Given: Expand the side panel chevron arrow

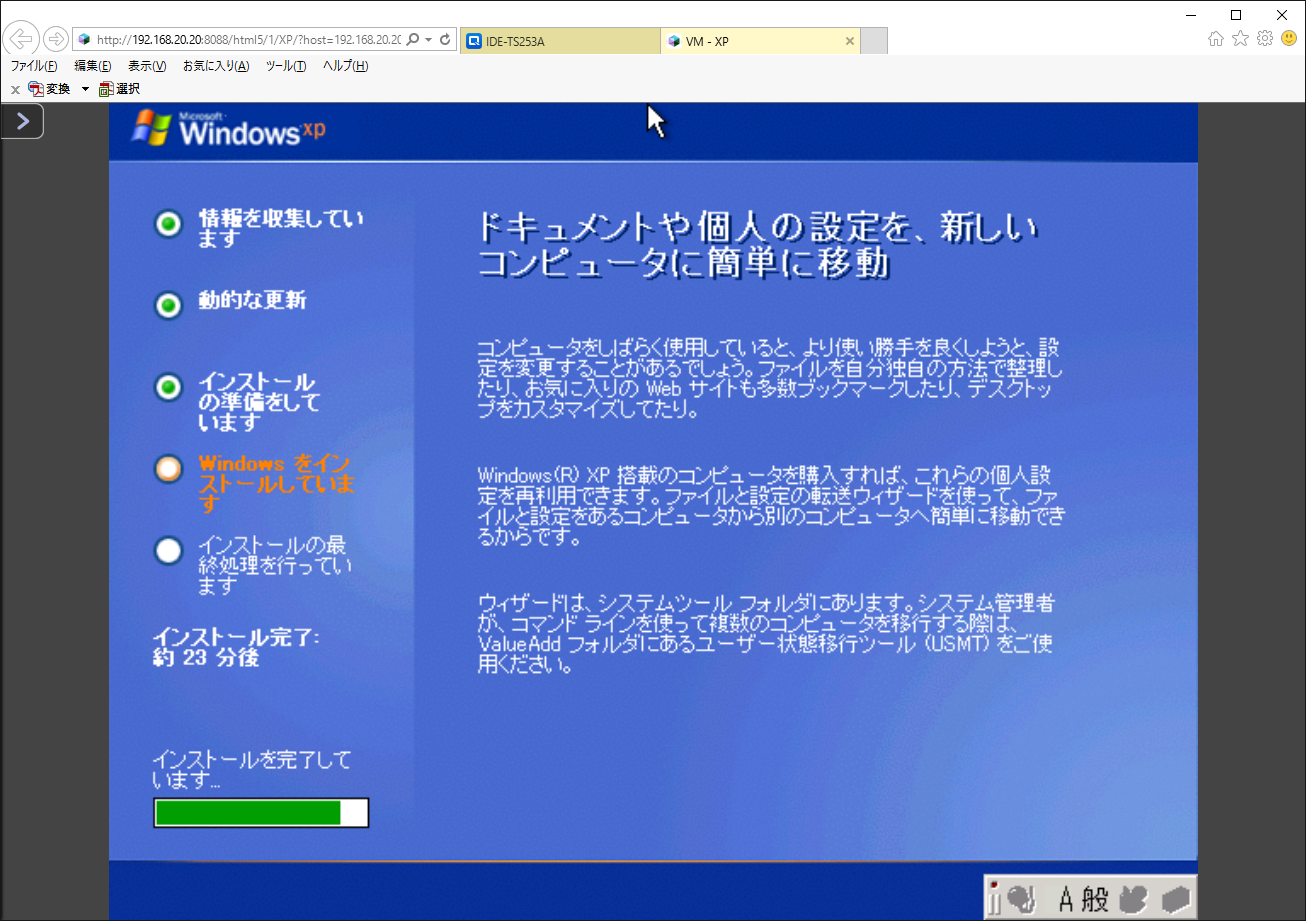Looking at the screenshot, I should 22,121.
